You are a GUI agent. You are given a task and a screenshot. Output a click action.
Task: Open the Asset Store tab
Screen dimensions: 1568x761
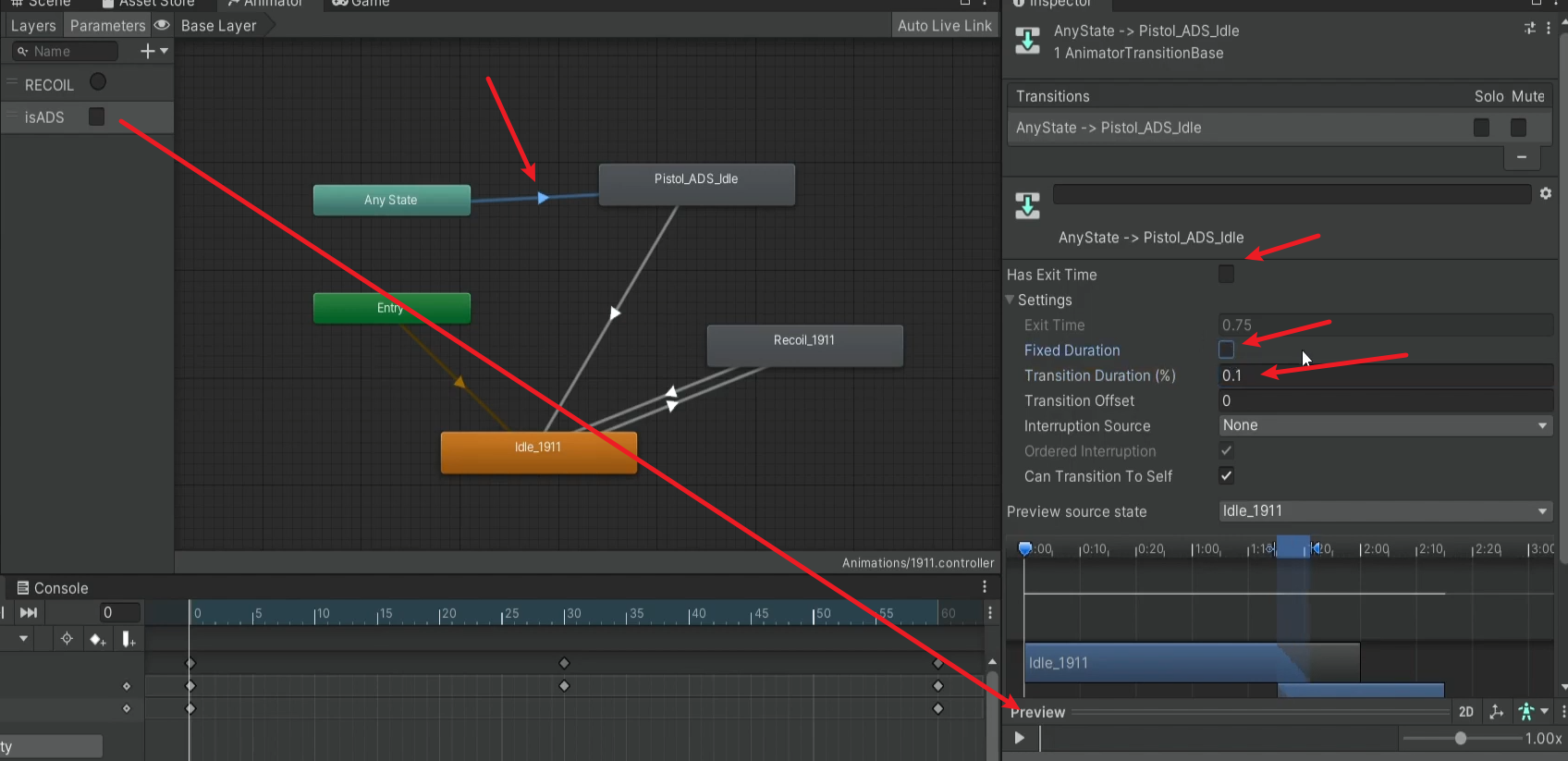[x=148, y=4]
